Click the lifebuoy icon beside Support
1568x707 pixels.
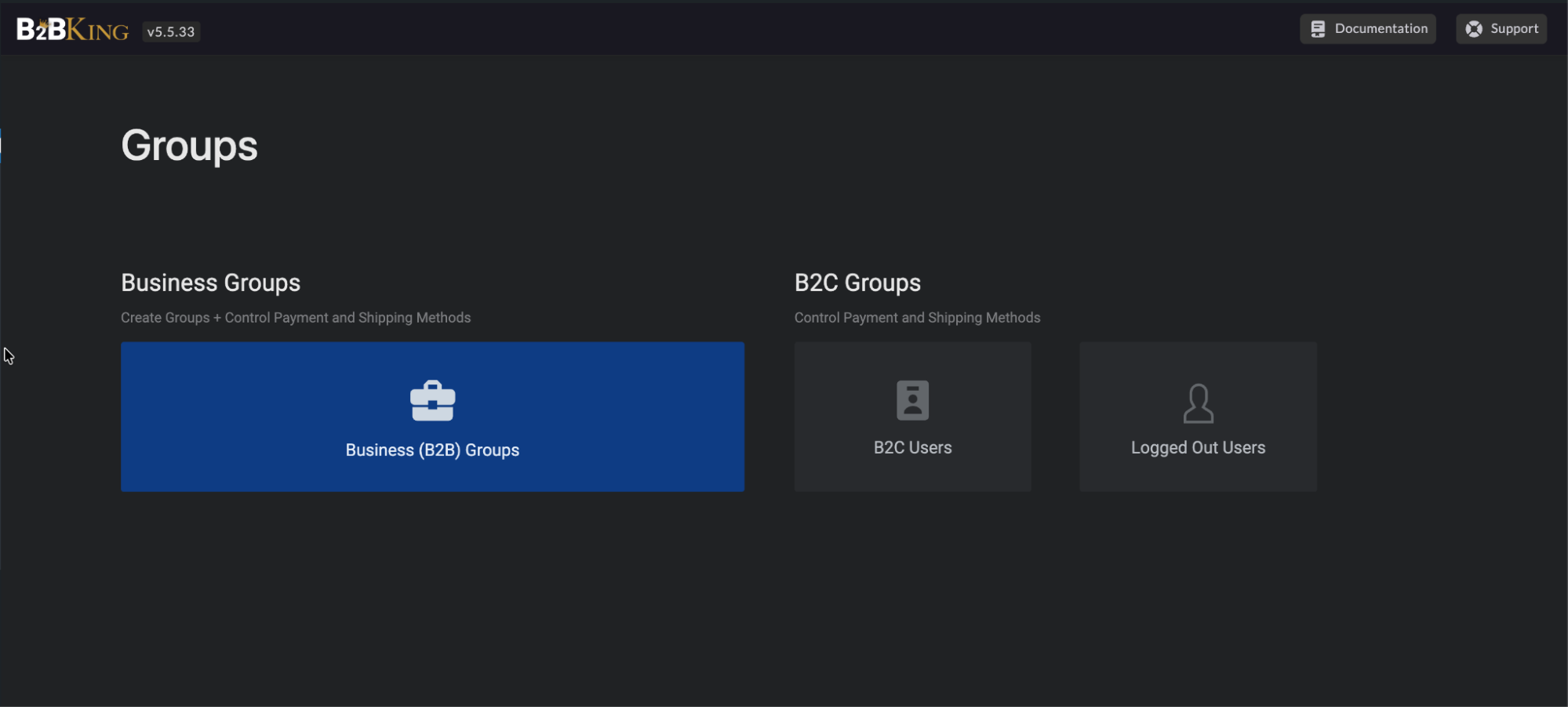click(1474, 29)
